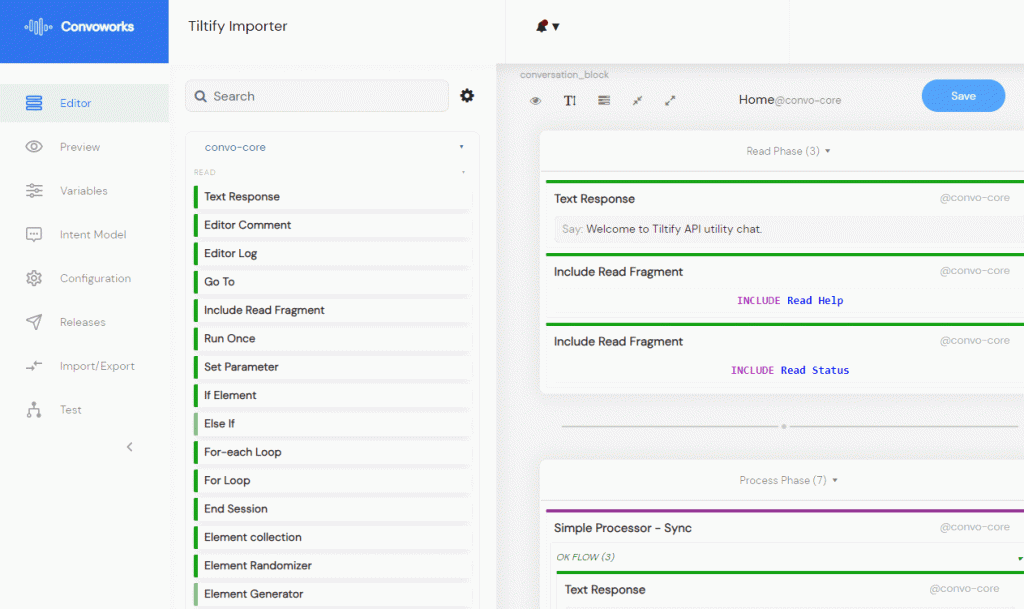Click the Test sidebar icon
Image resolution: width=1024 pixels, height=609 pixels.
tap(34, 410)
